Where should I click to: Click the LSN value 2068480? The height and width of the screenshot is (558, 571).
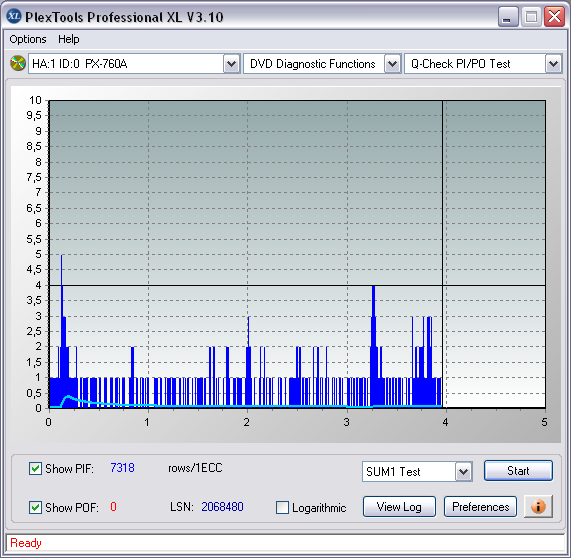(222, 507)
